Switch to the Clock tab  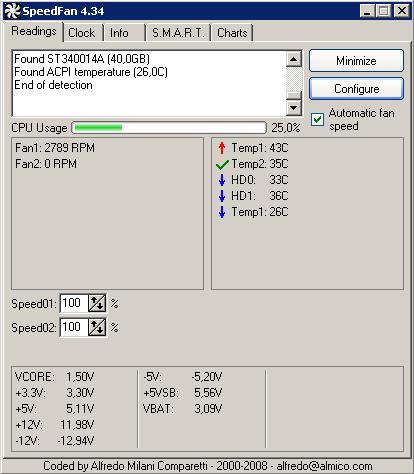pos(82,33)
